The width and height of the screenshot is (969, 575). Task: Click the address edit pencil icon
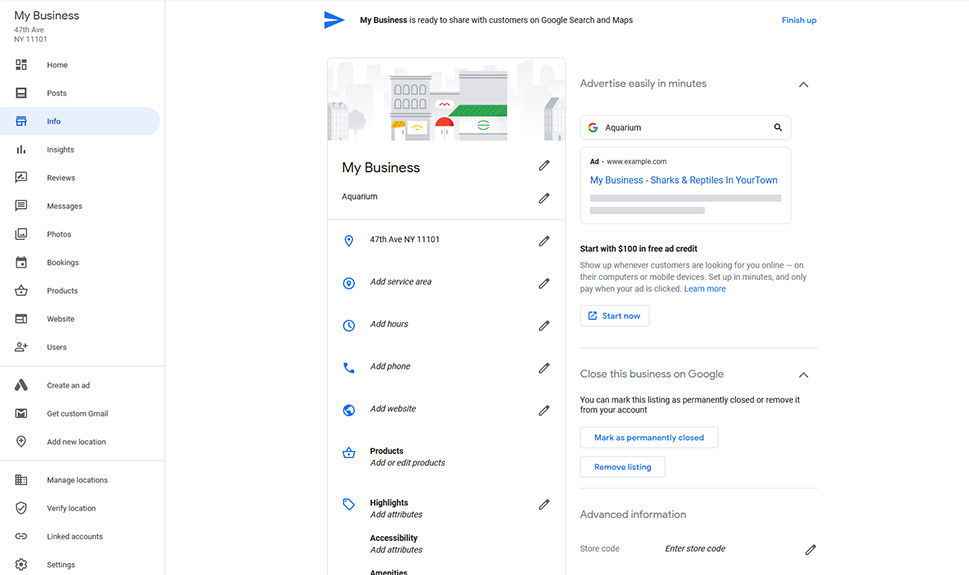(544, 241)
